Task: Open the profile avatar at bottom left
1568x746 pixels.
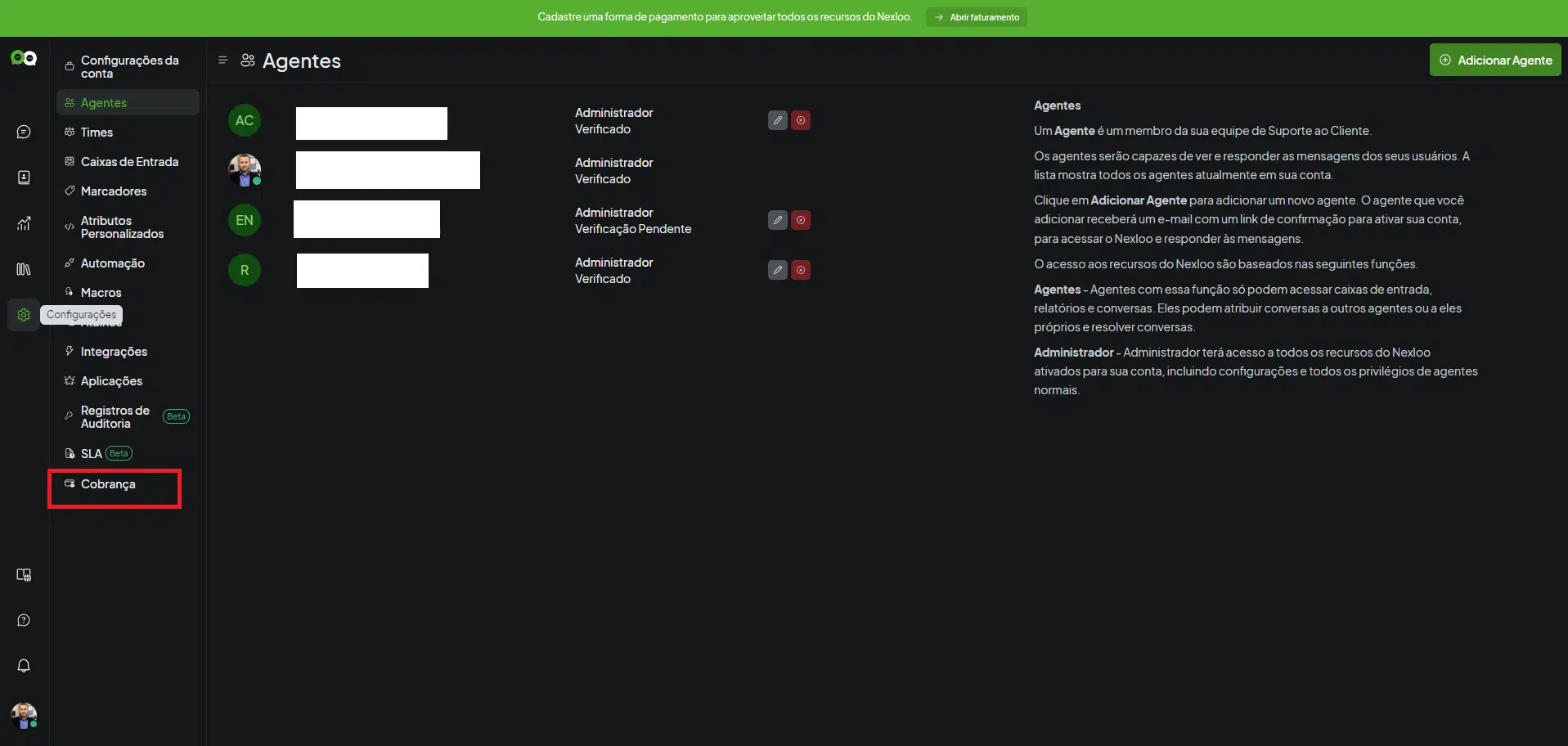Action: 24,716
